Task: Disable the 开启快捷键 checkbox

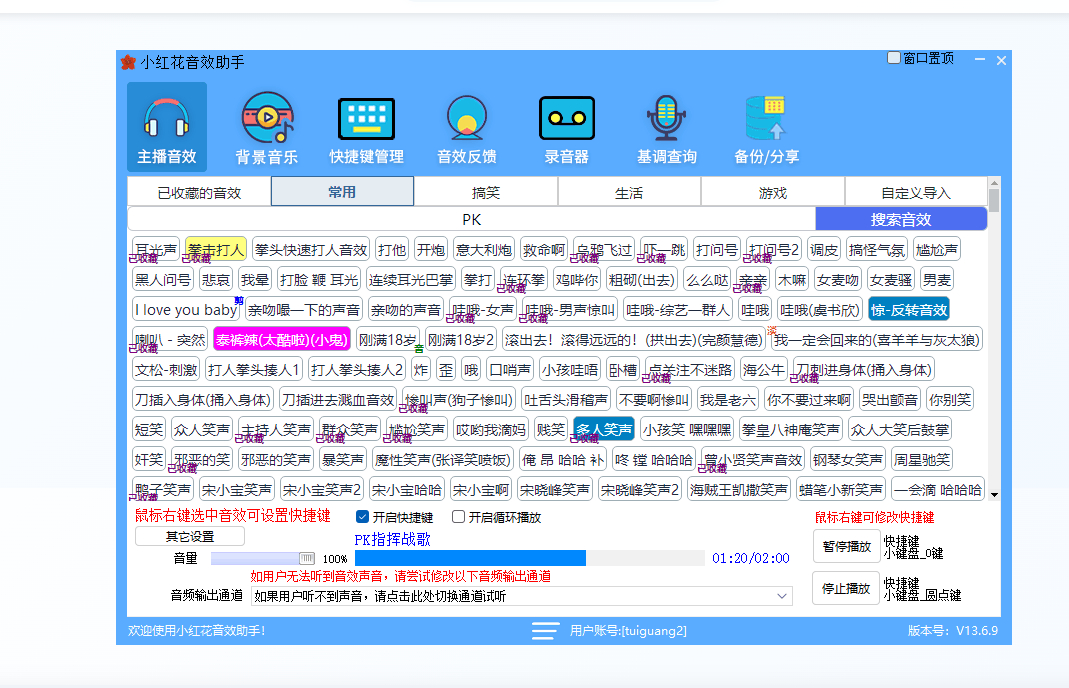Action: pos(363,517)
